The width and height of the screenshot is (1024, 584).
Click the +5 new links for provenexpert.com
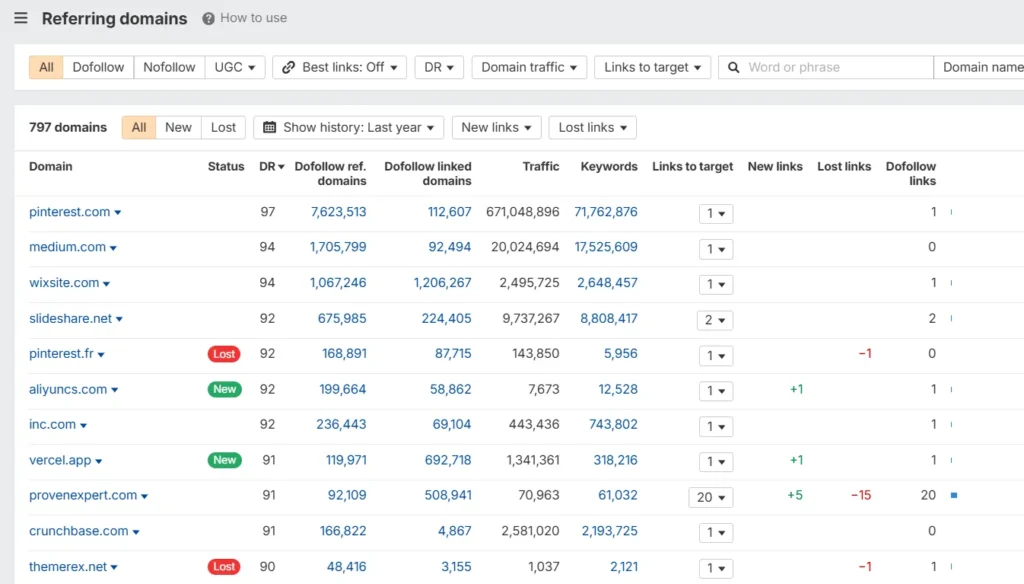point(795,495)
